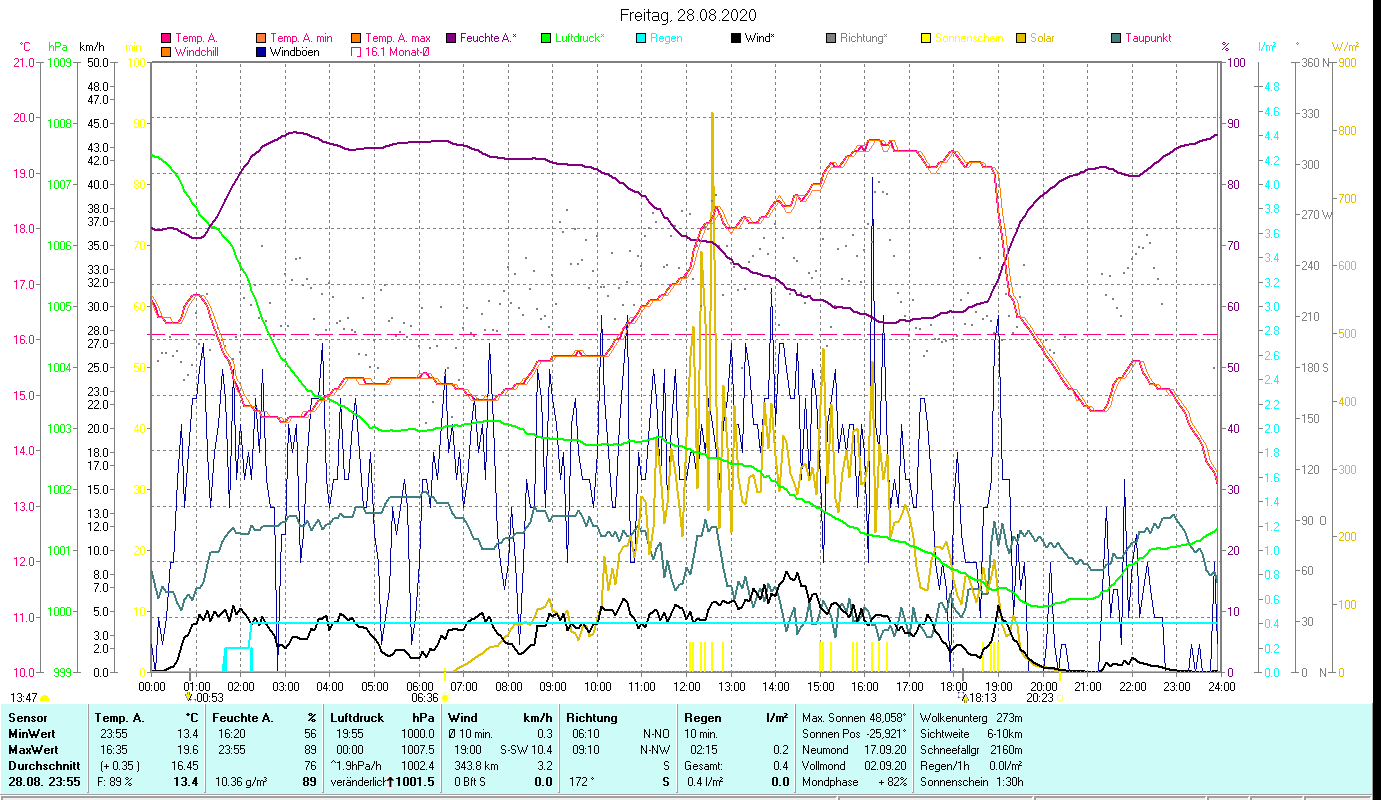The height and width of the screenshot is (800, 1381).
Task: Click the black Wind* legend swatch
Action: point(735,39)
